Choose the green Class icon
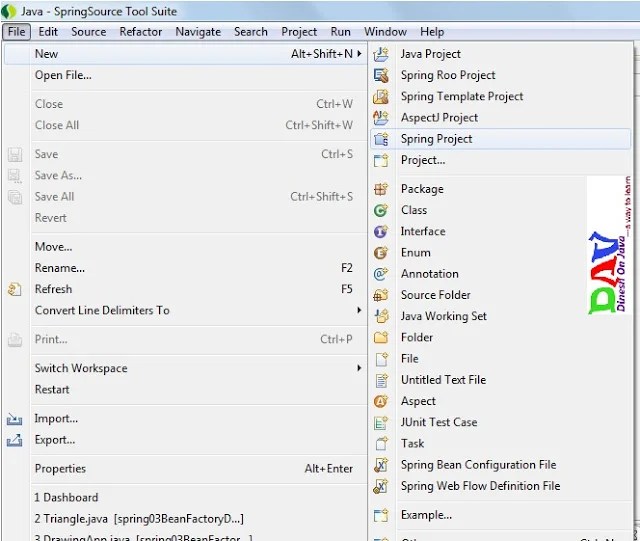 tap(381, 210)
